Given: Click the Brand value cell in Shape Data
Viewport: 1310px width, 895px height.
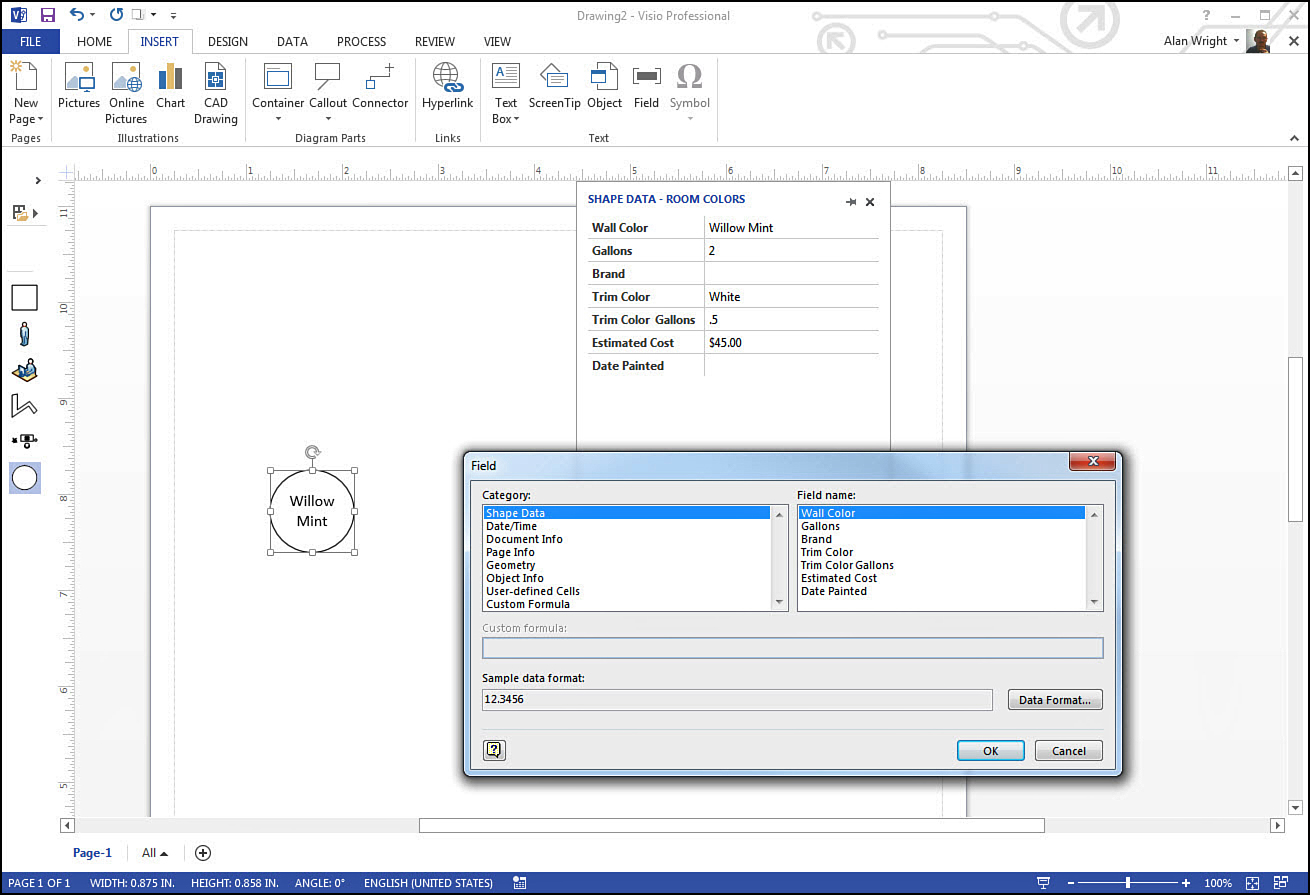Looking at the screenshot, I should pyautogui.click(x=792, y=274).
